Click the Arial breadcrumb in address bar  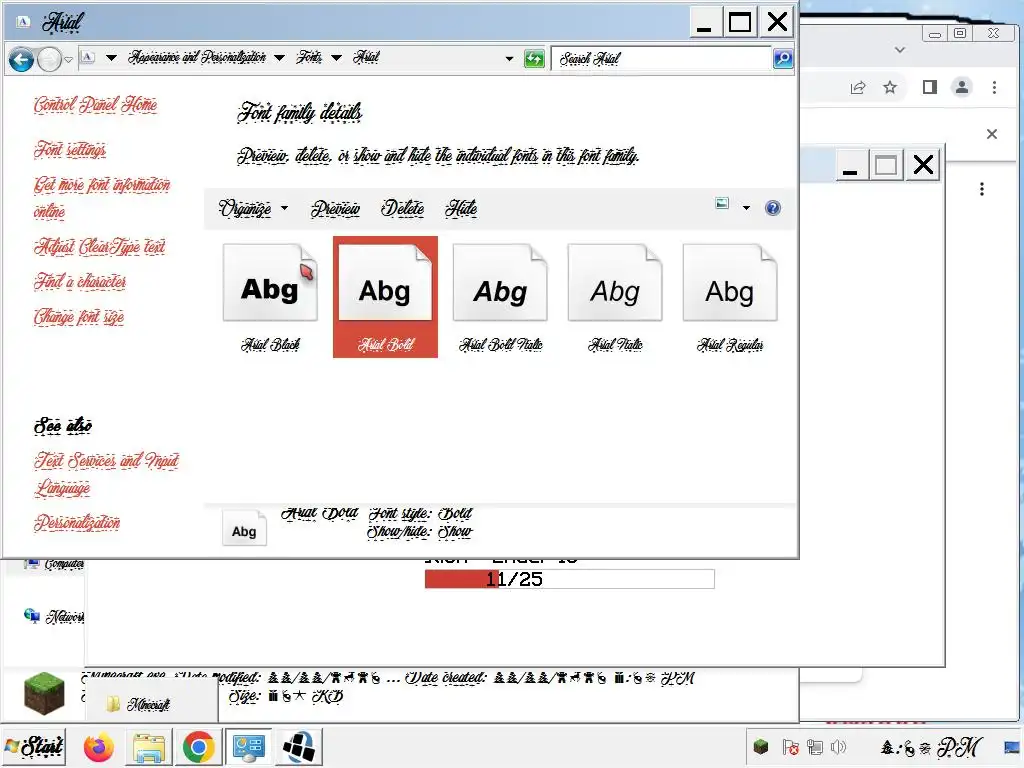(x=366, y=57)
